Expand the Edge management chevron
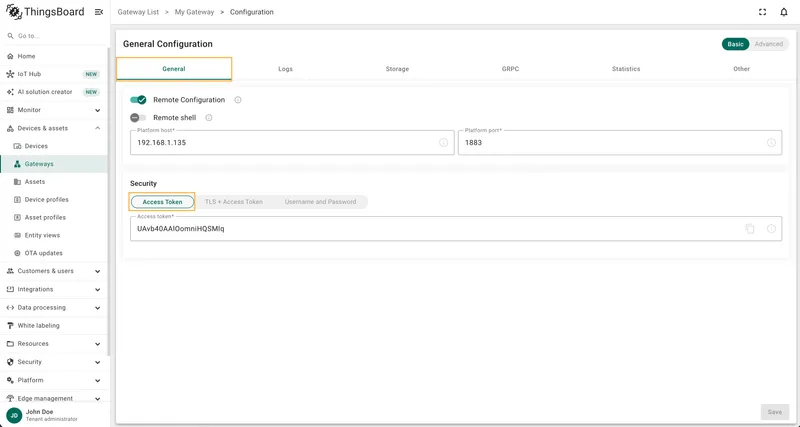This screenshot has width=800, height=427. [97, 398]
